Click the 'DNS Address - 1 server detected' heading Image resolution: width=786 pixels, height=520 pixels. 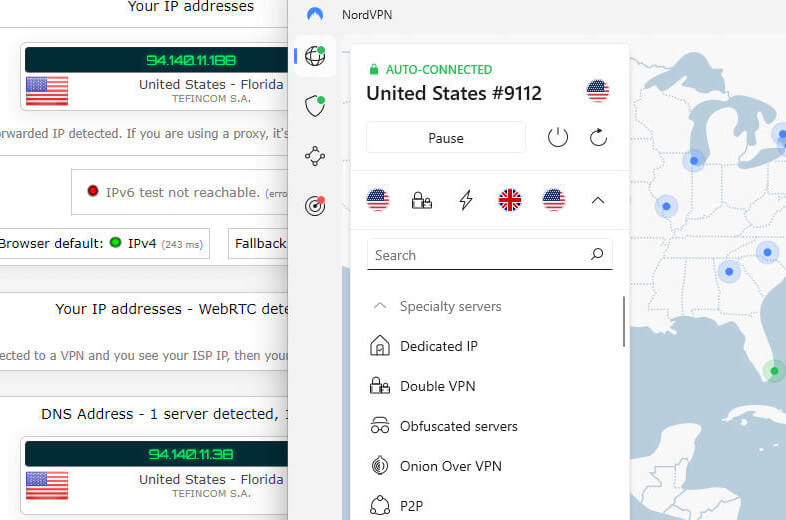(x=164, y=414)
